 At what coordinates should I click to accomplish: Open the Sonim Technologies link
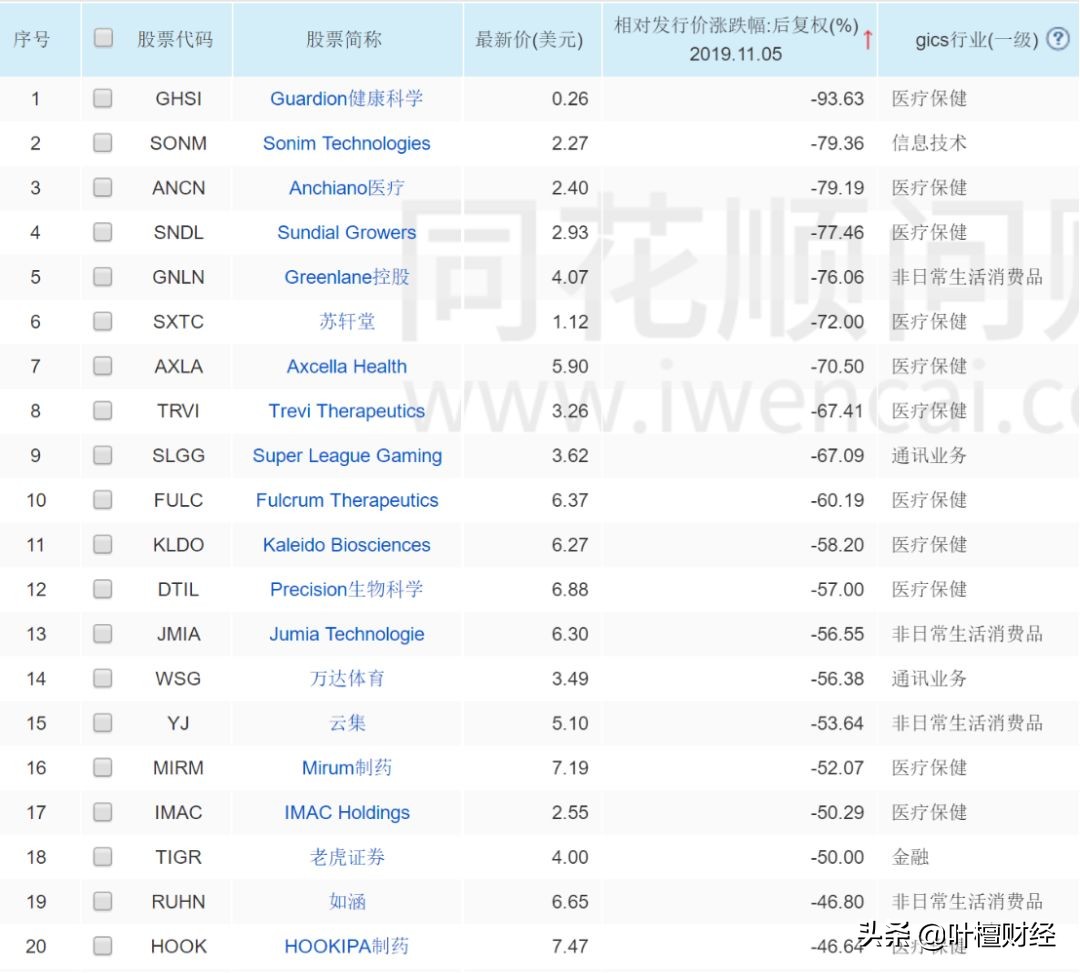pyautogui.click(x=346, y=143)
